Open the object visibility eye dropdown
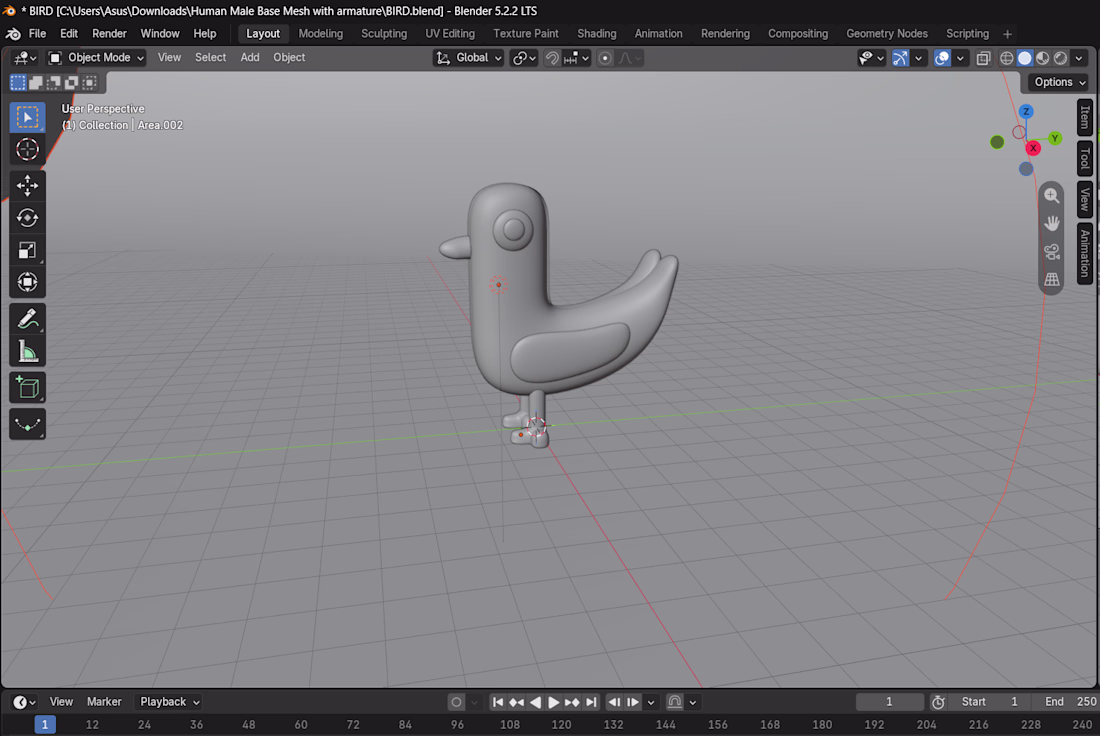 point(871,58)
